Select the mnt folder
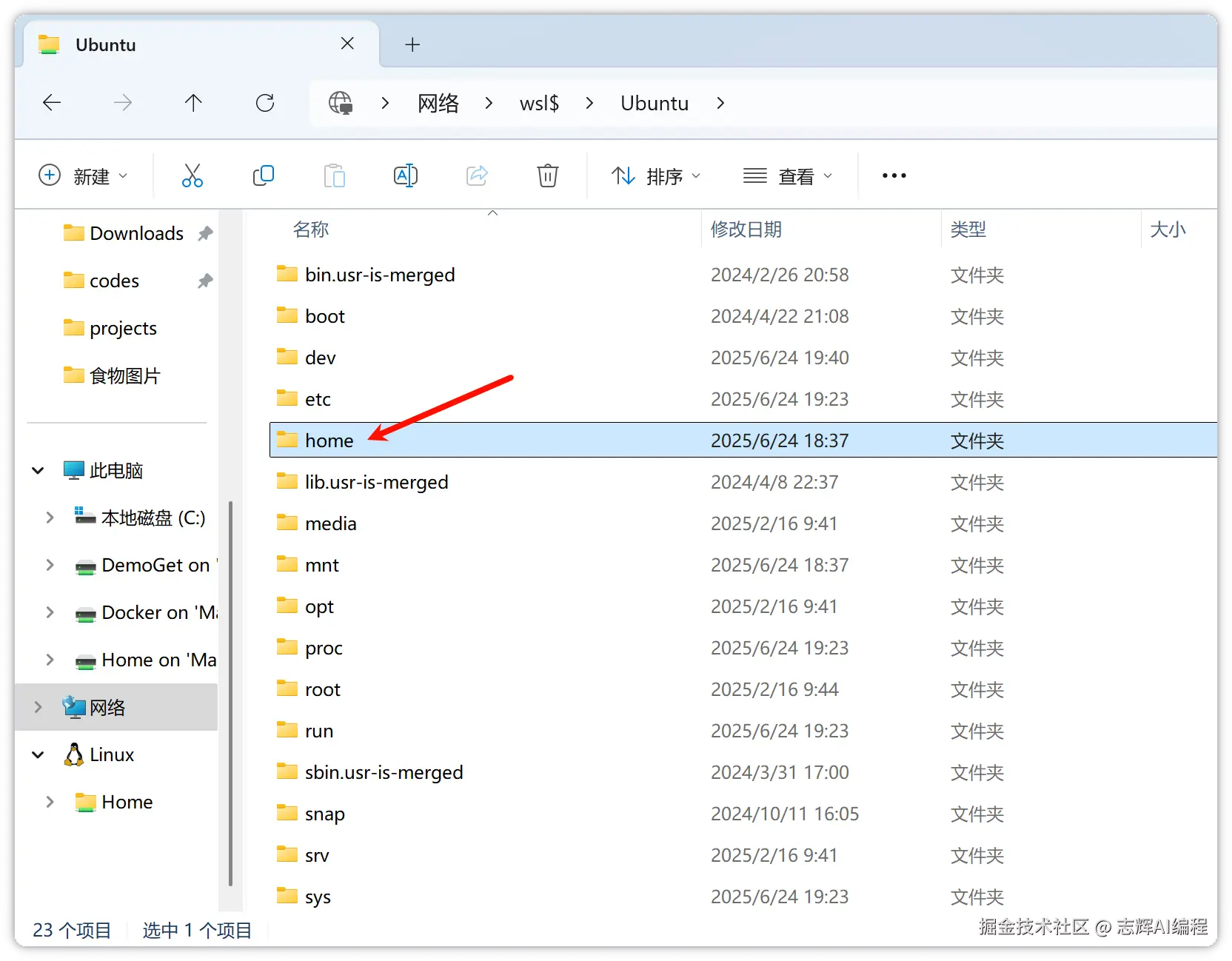 pos(322,565)
